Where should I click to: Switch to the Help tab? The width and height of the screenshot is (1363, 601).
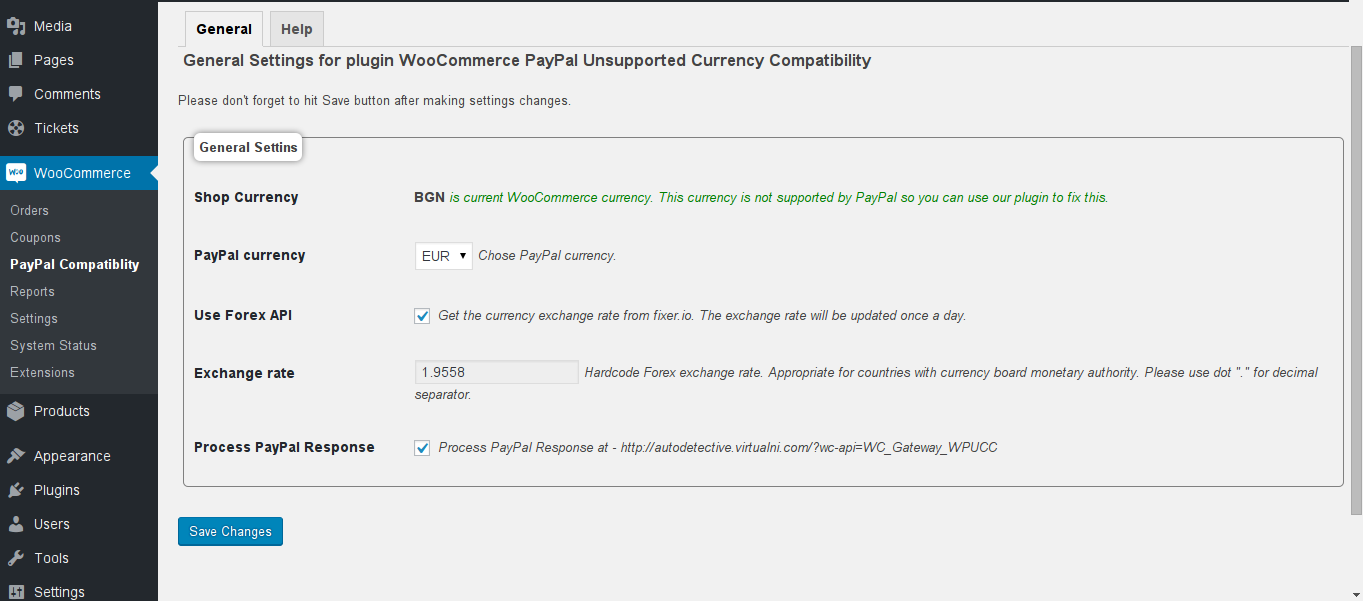pos(297,29)
